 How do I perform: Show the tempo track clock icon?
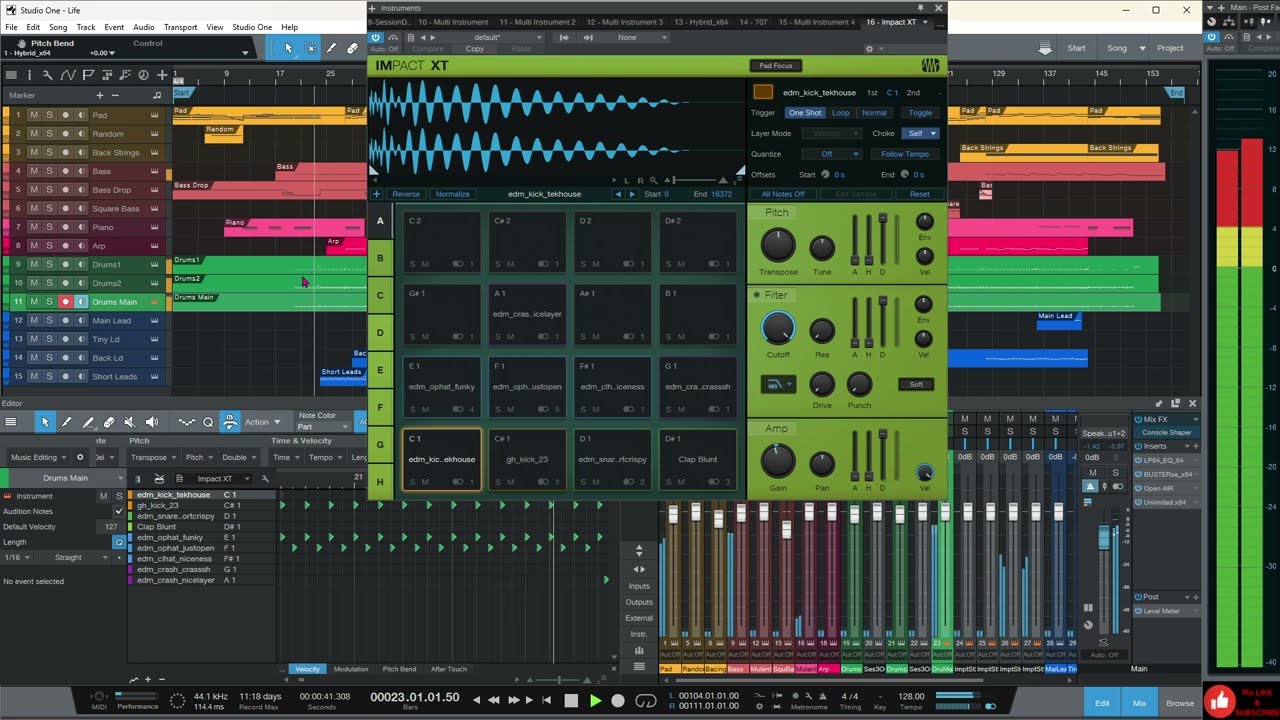click(143, 75)
